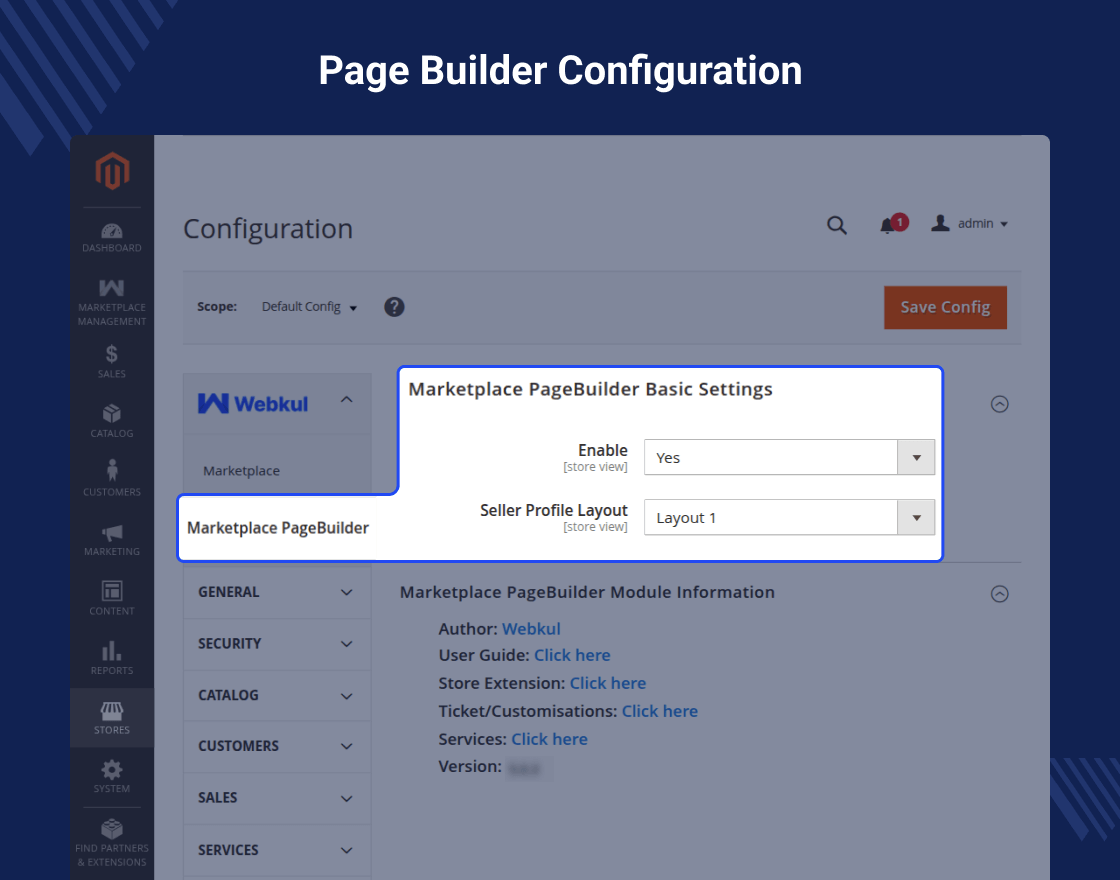Open the Sales sidebar menu
Viewport: 1120px width, 880px height.
[111, 361]
